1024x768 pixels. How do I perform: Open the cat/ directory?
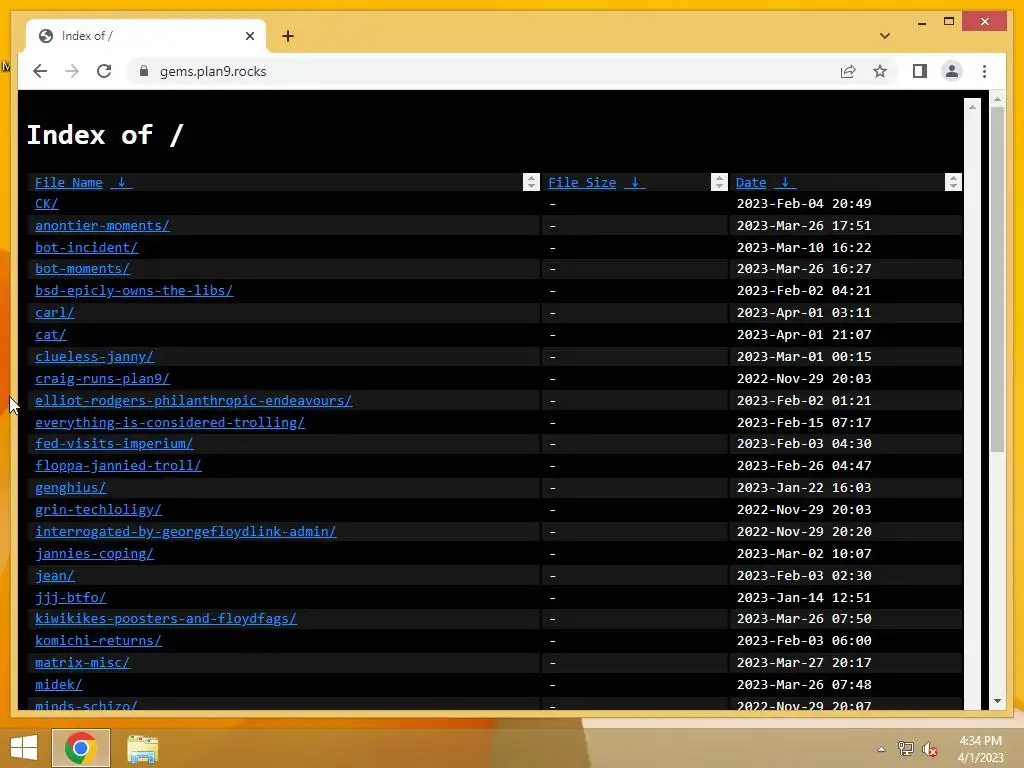click(x=51, y=335)
